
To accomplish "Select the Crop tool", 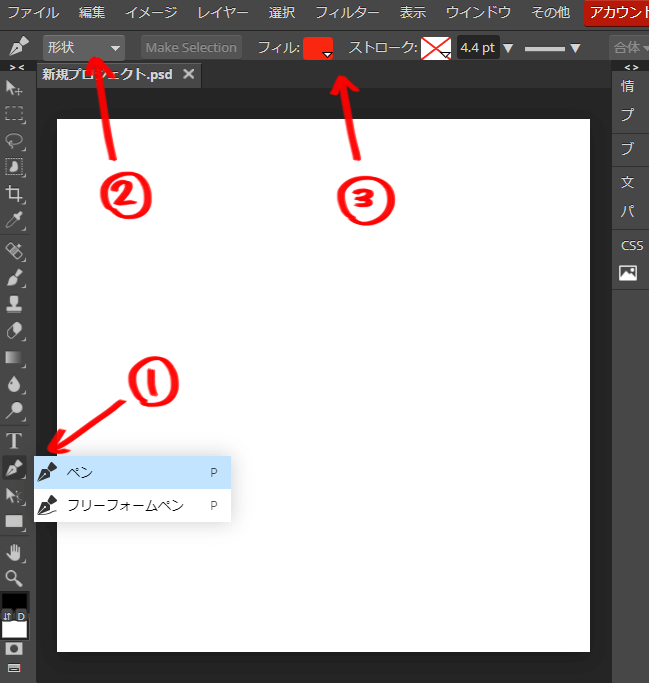I will click(14, 193).
